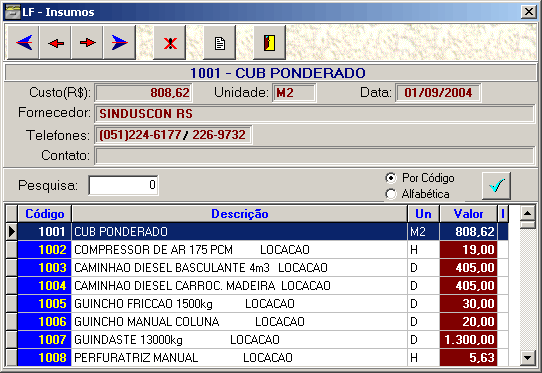This screenshot has height=373, width=542.
Task: Click unit cell H in row 1002
Action: [x=423, y=250]
